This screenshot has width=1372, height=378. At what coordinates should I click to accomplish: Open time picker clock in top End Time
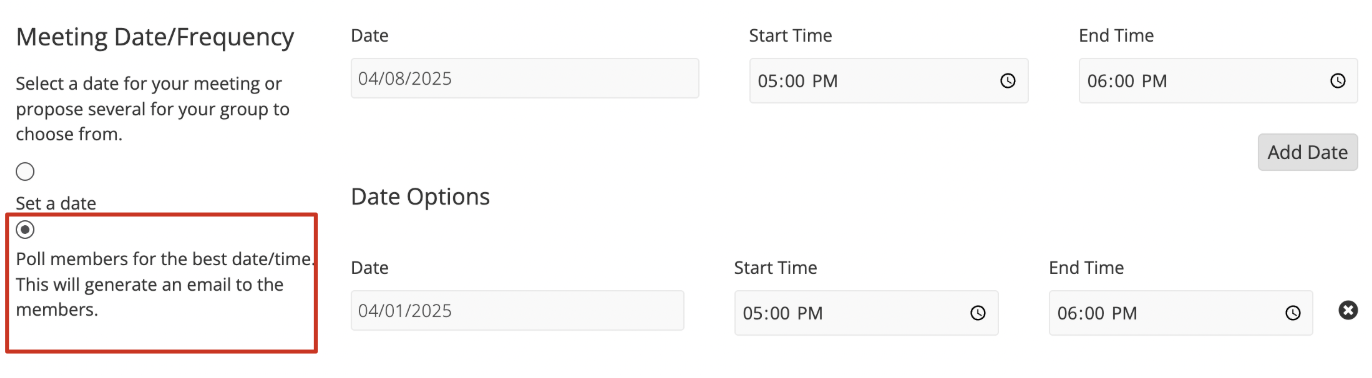1338,81
